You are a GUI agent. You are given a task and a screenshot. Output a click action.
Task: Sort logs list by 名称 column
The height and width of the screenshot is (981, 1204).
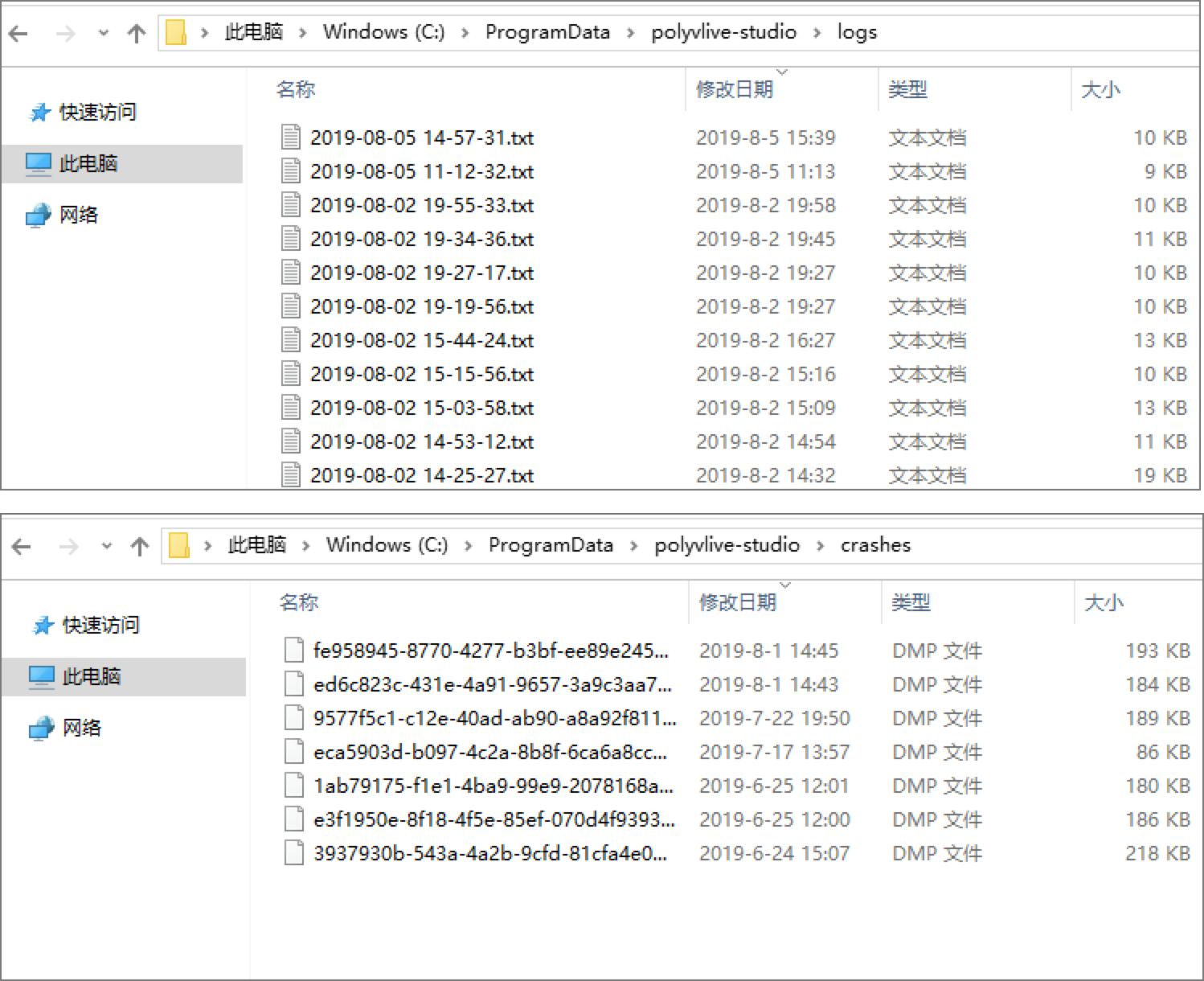pyautogui.click(x=296, y=89)
